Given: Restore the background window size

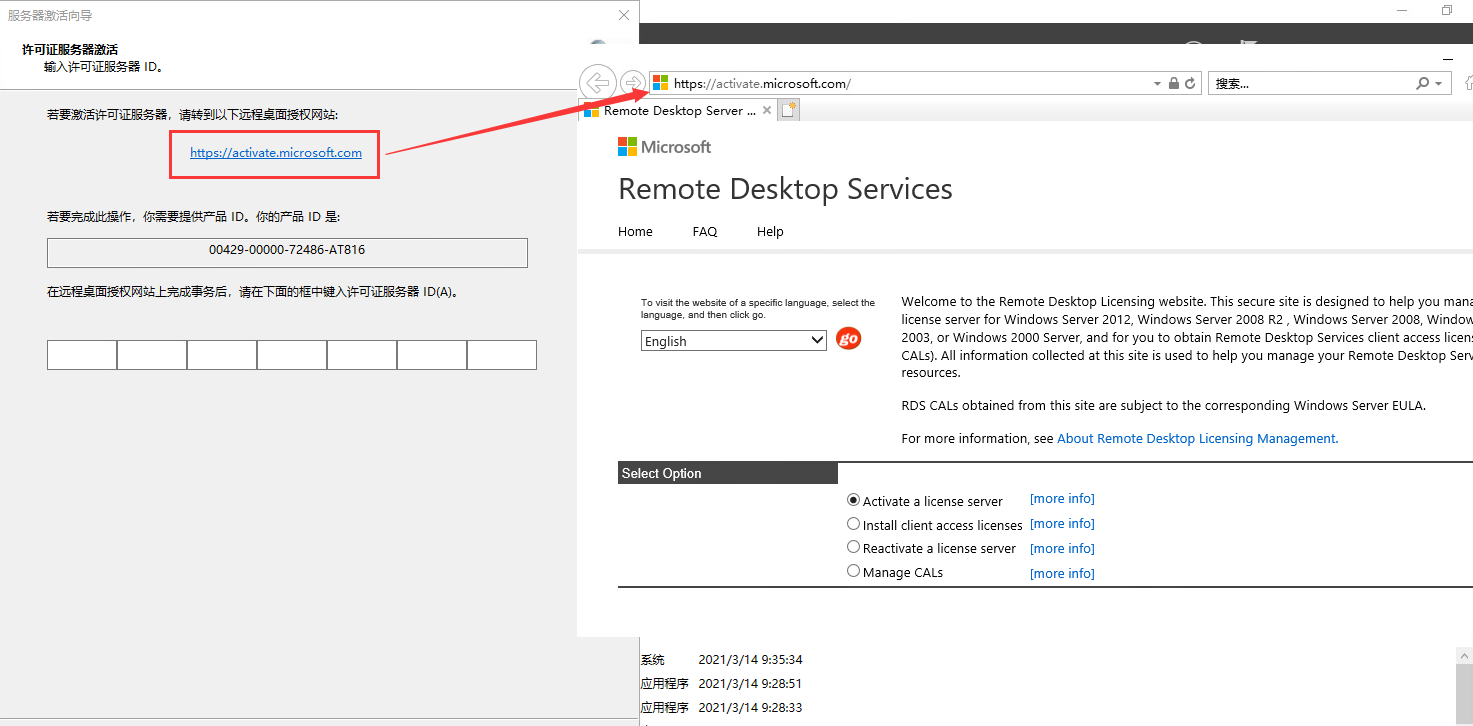Looking at the screenshot, I should tap(1447, 10).
